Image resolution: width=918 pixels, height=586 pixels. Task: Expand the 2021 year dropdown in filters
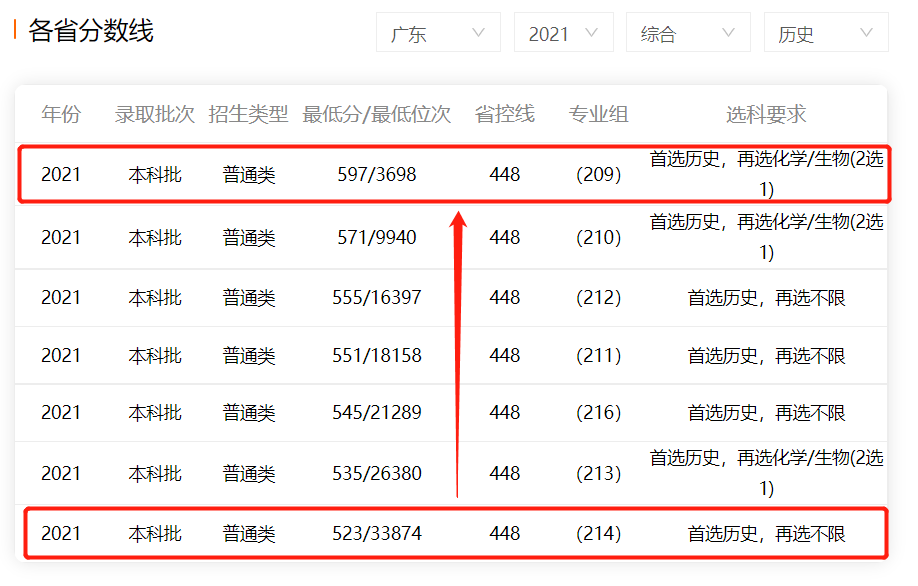563,34
